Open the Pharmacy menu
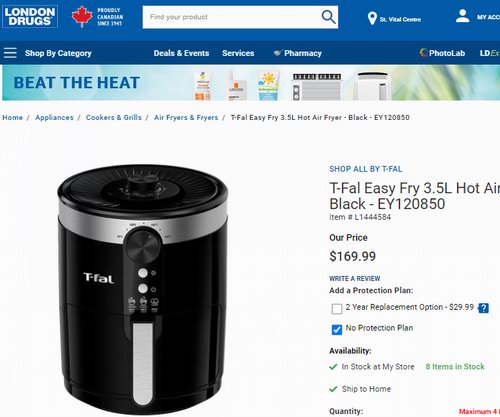The image size is (500, 417). [298, 53]
